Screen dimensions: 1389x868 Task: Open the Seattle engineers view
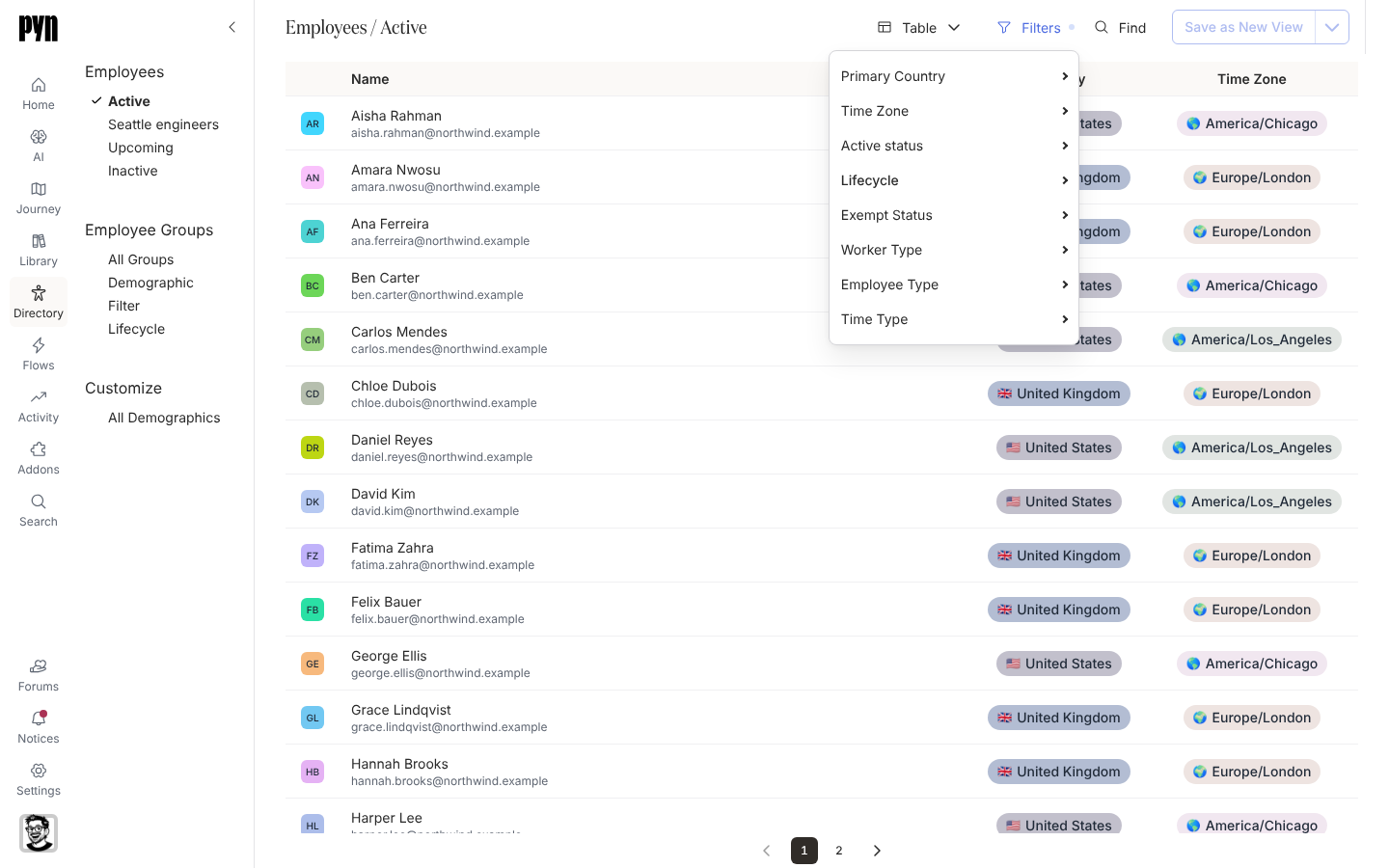coord(163,124)
